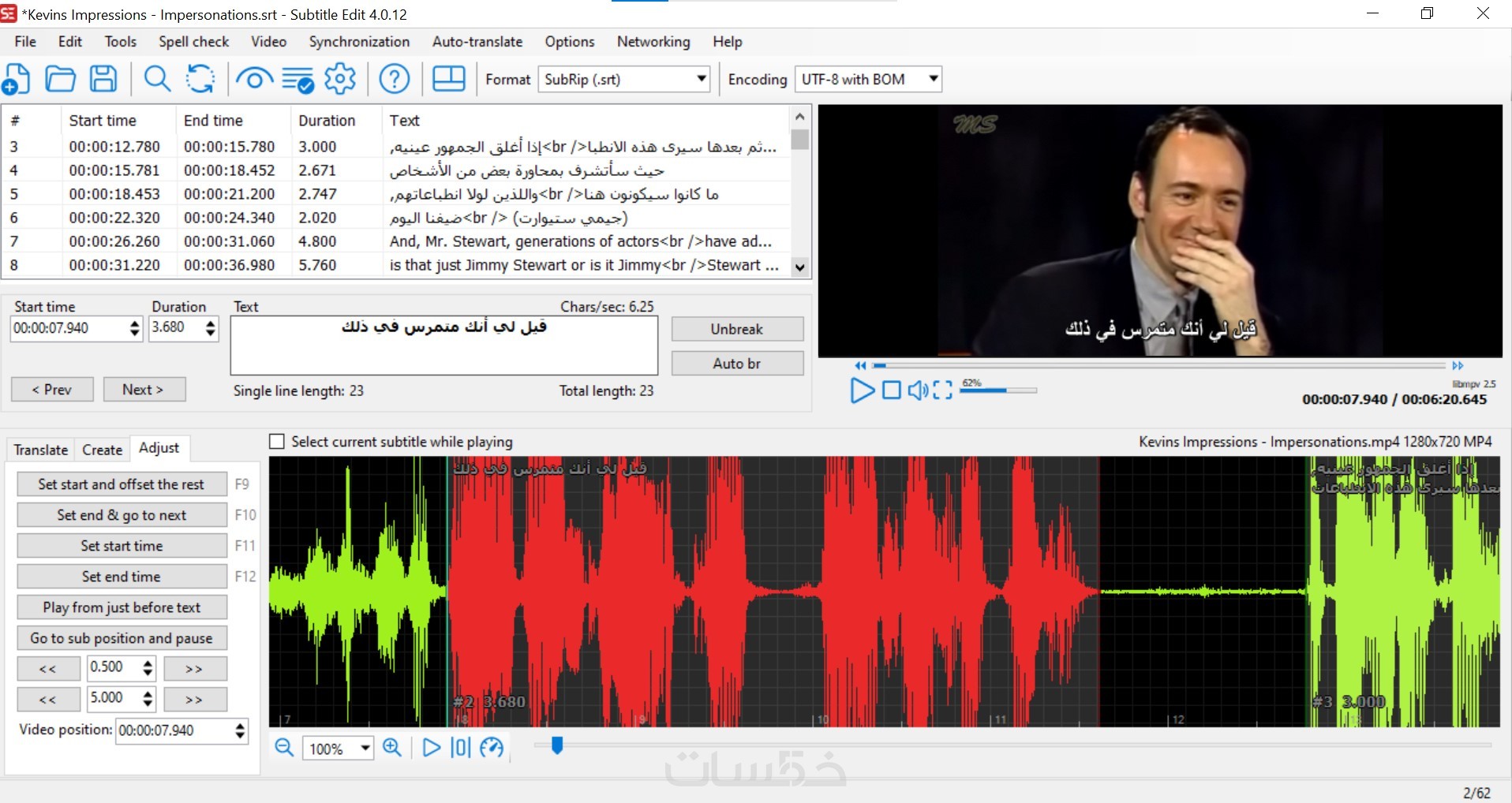Step back 0.500 seconds with << button

48,669
